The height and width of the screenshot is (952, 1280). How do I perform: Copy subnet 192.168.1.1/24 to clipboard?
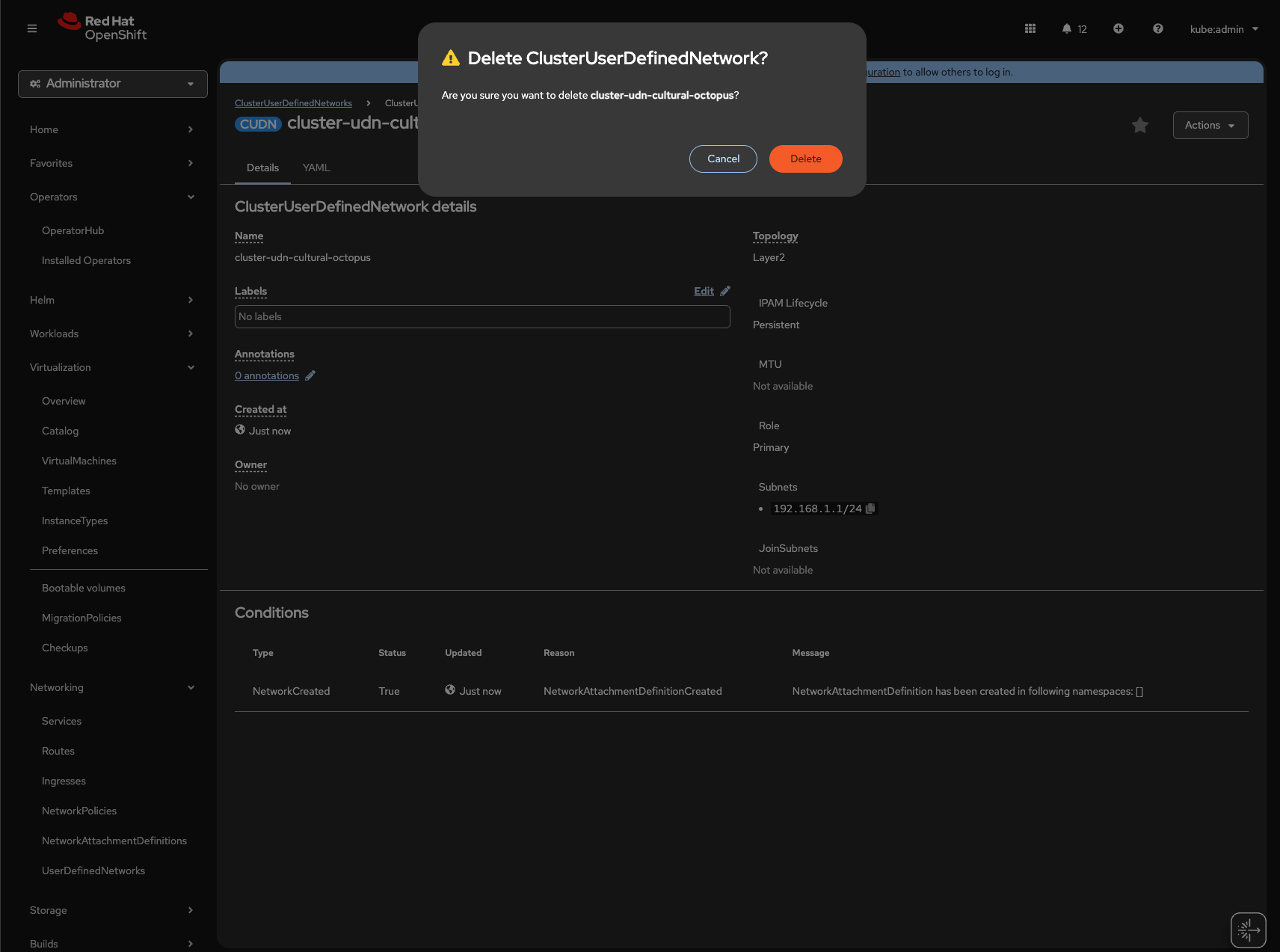(870, 509)
